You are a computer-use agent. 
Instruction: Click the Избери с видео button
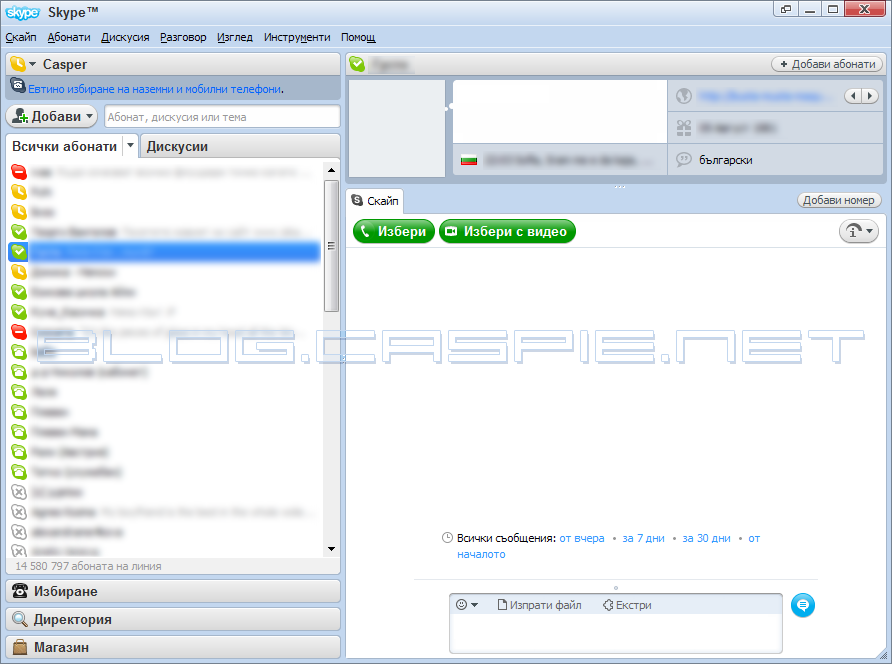507,232
